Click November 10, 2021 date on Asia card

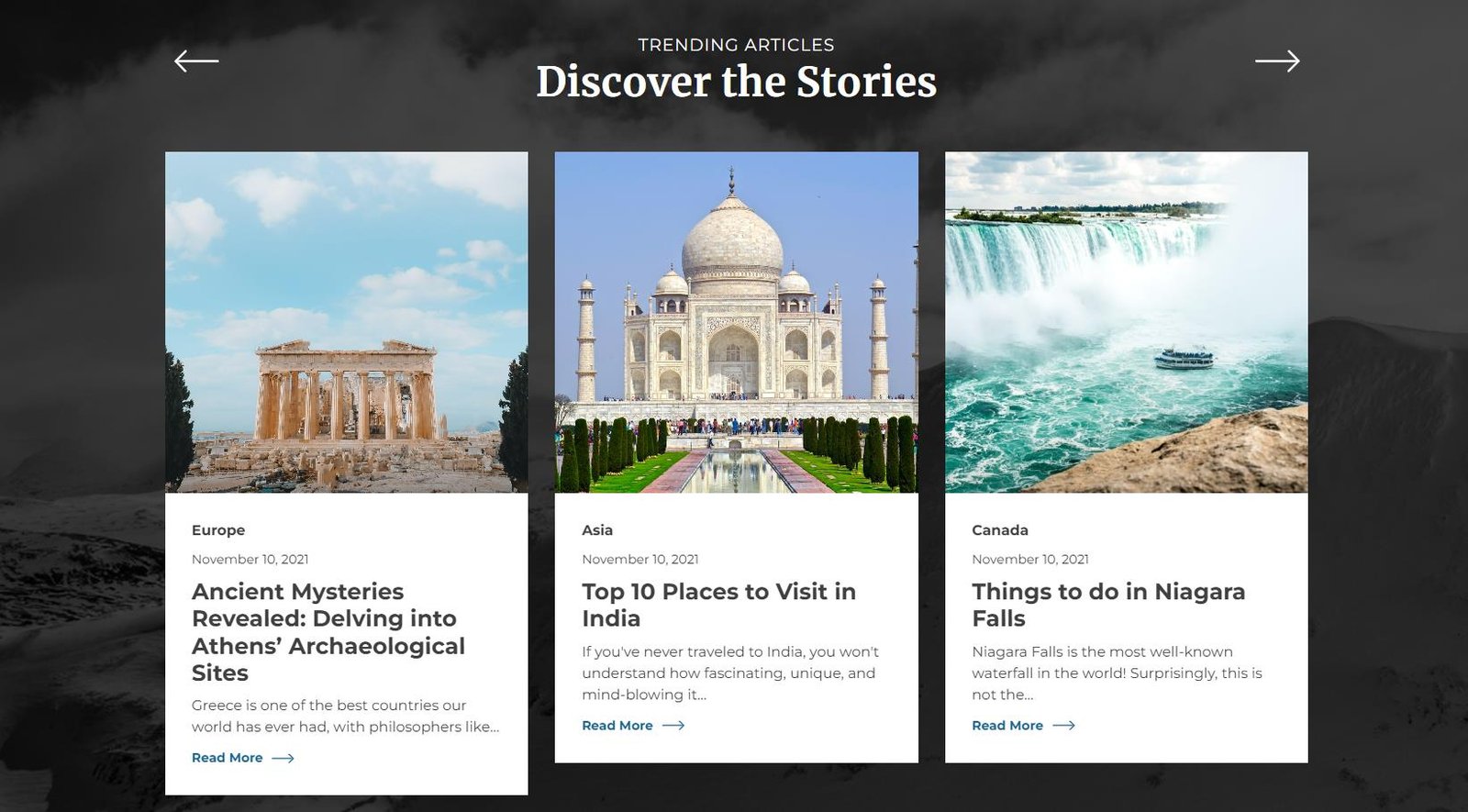[640, 560]
